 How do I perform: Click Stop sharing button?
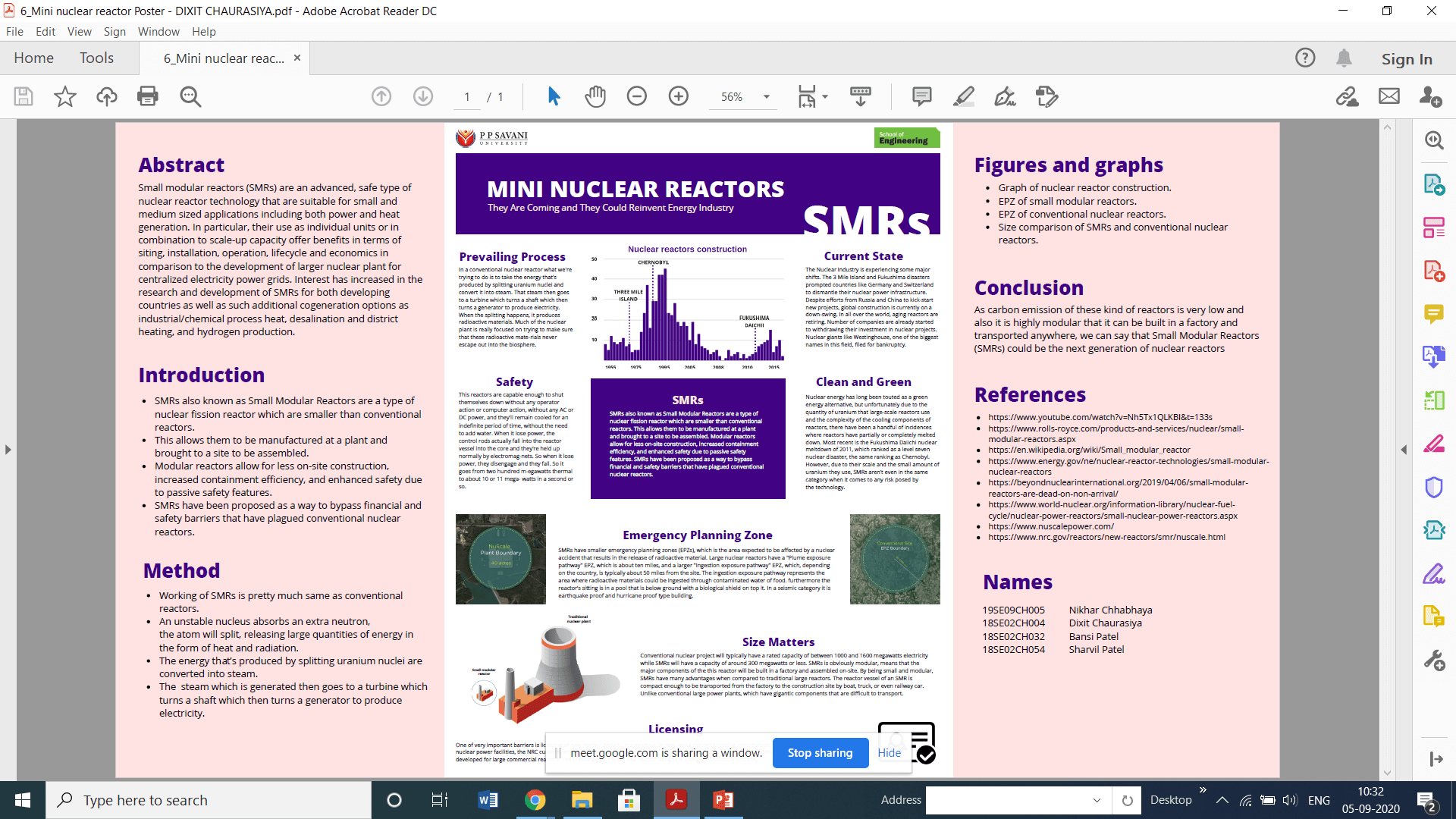(820, 752)
